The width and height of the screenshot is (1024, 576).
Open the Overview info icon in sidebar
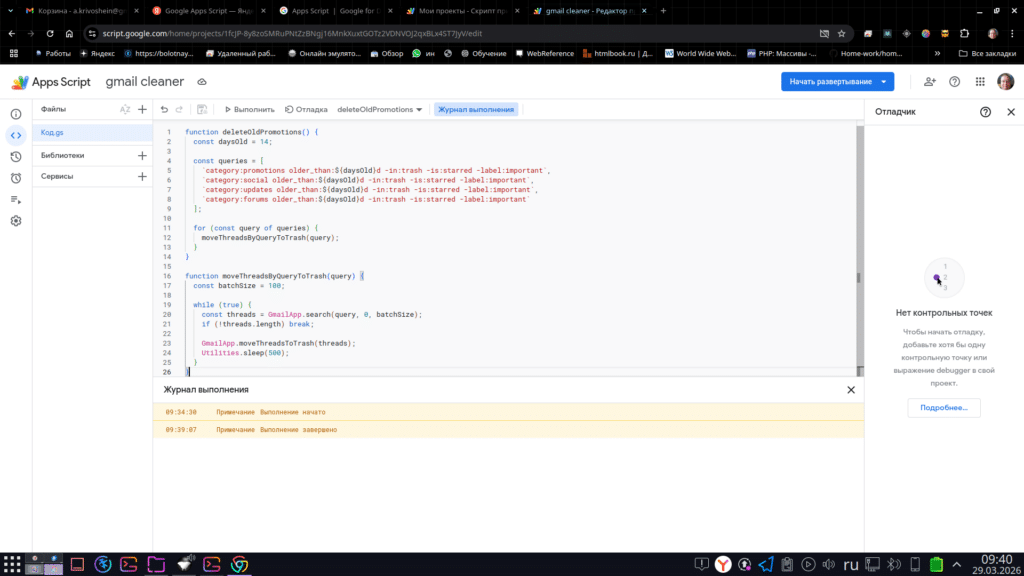click(16, 114)
